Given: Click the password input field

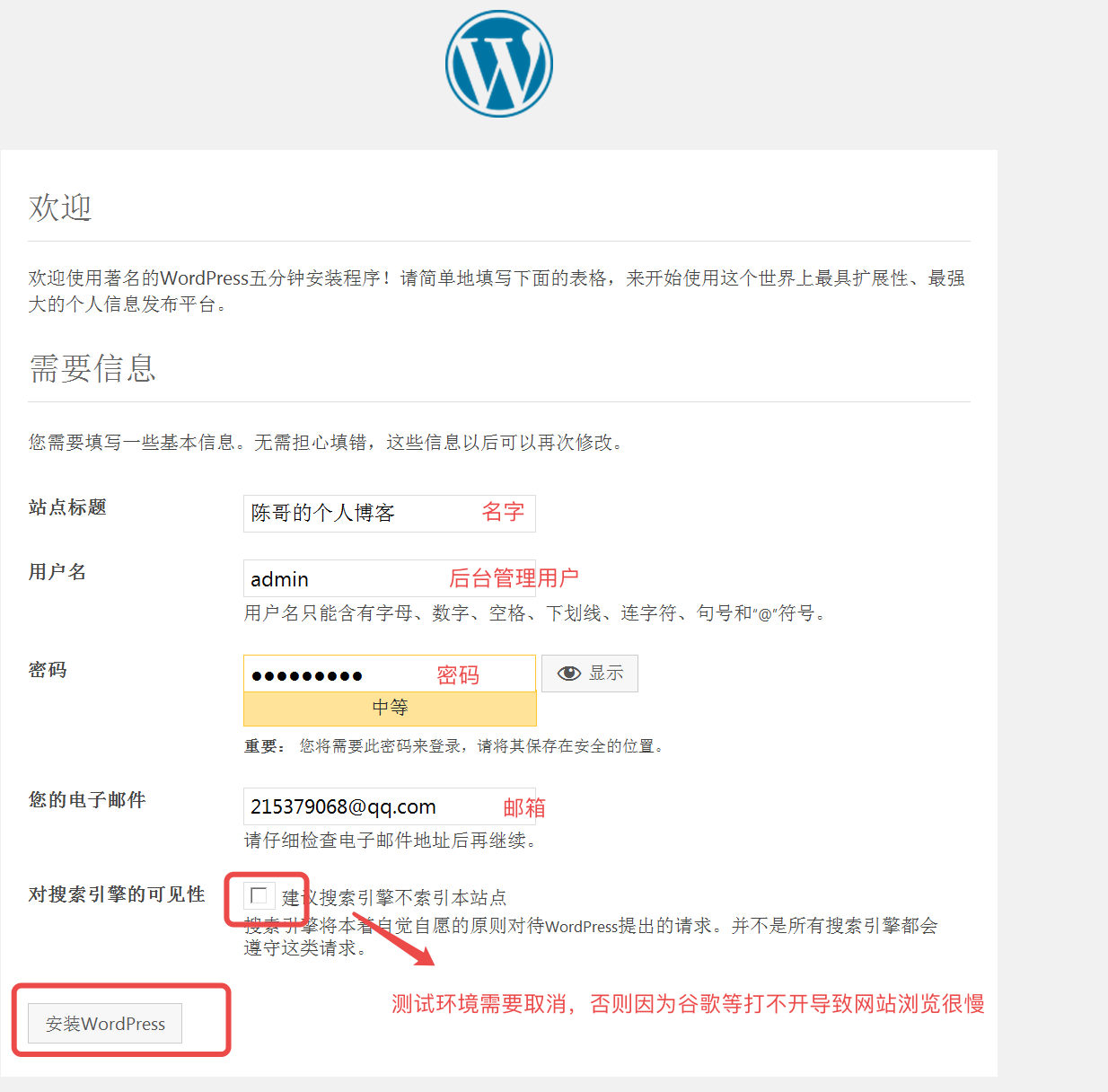Looking at the screenshot, I should tap(390, 674).
